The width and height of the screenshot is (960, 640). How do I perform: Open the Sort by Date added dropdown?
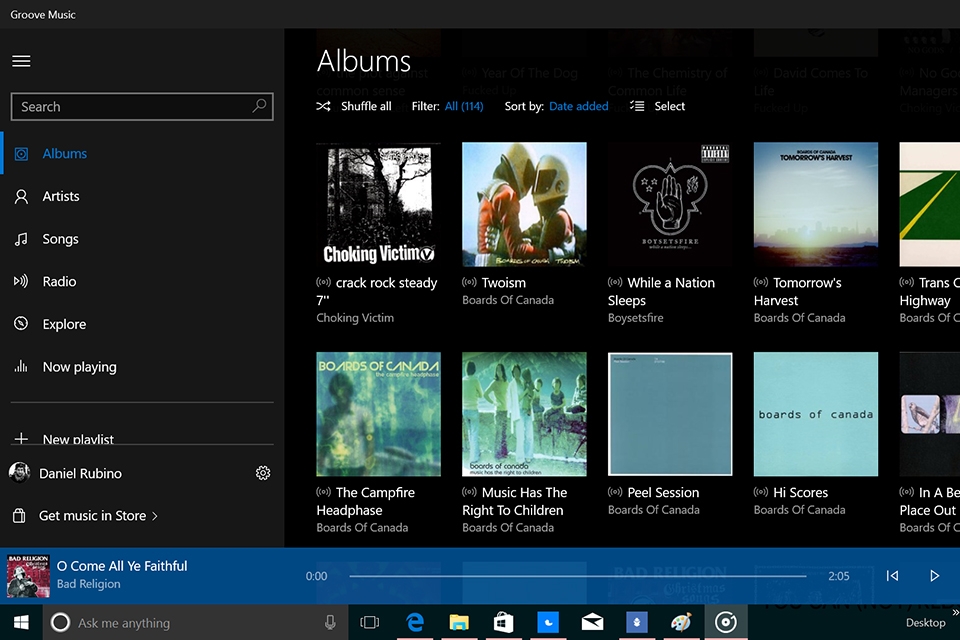578,106
